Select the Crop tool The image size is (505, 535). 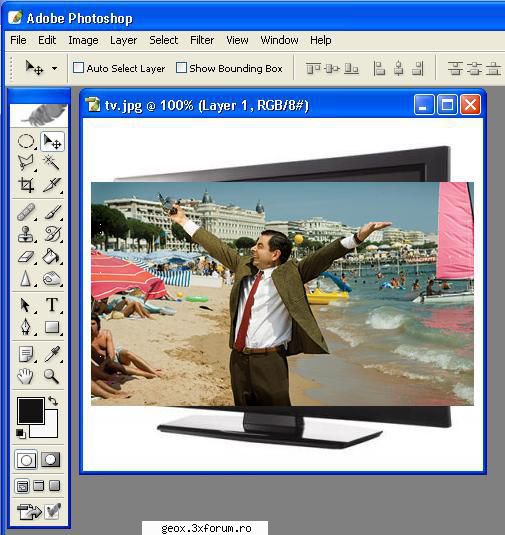click(26, 185)
